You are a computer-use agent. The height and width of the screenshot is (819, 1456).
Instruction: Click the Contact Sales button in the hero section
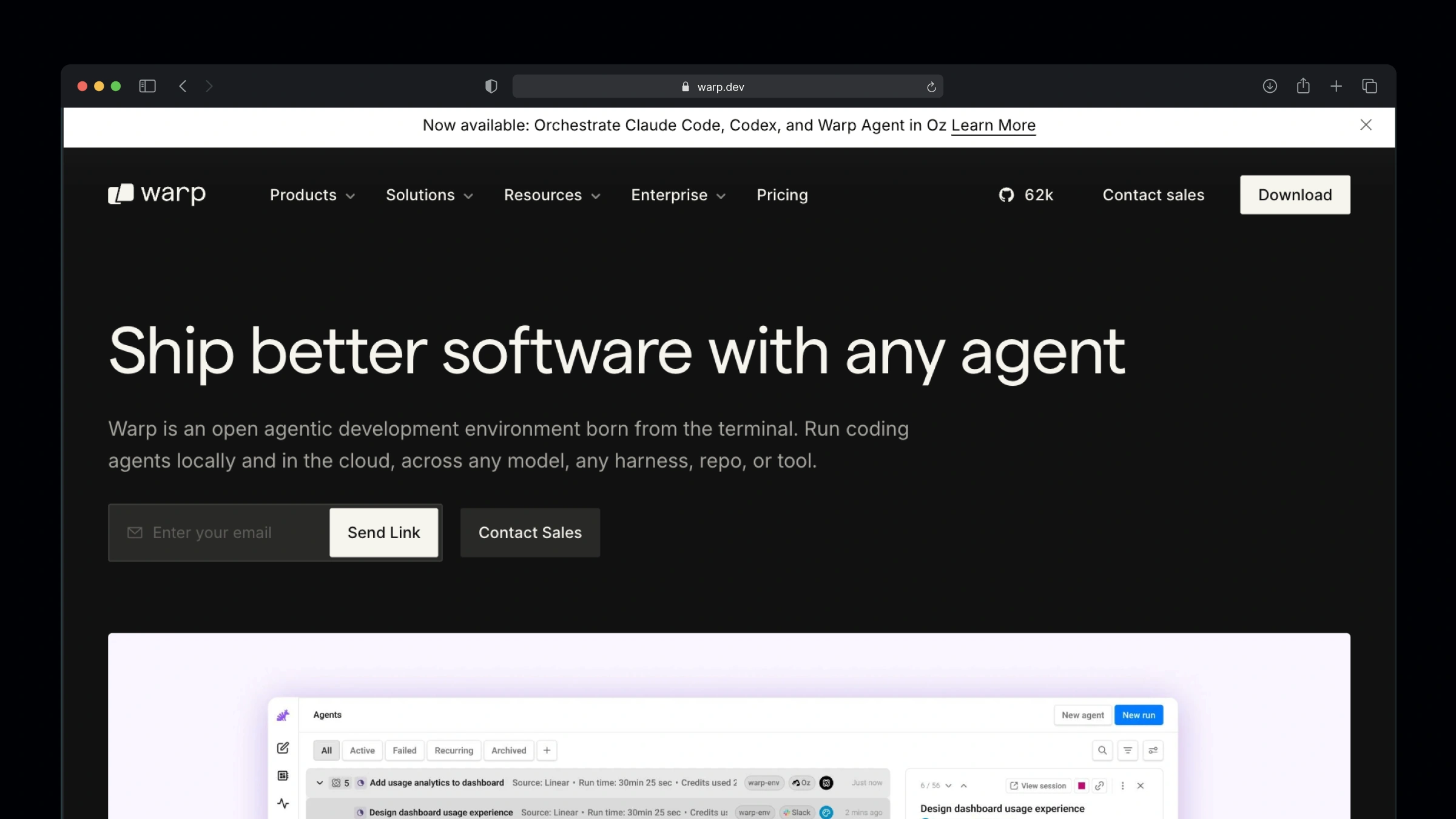(530, 532)
